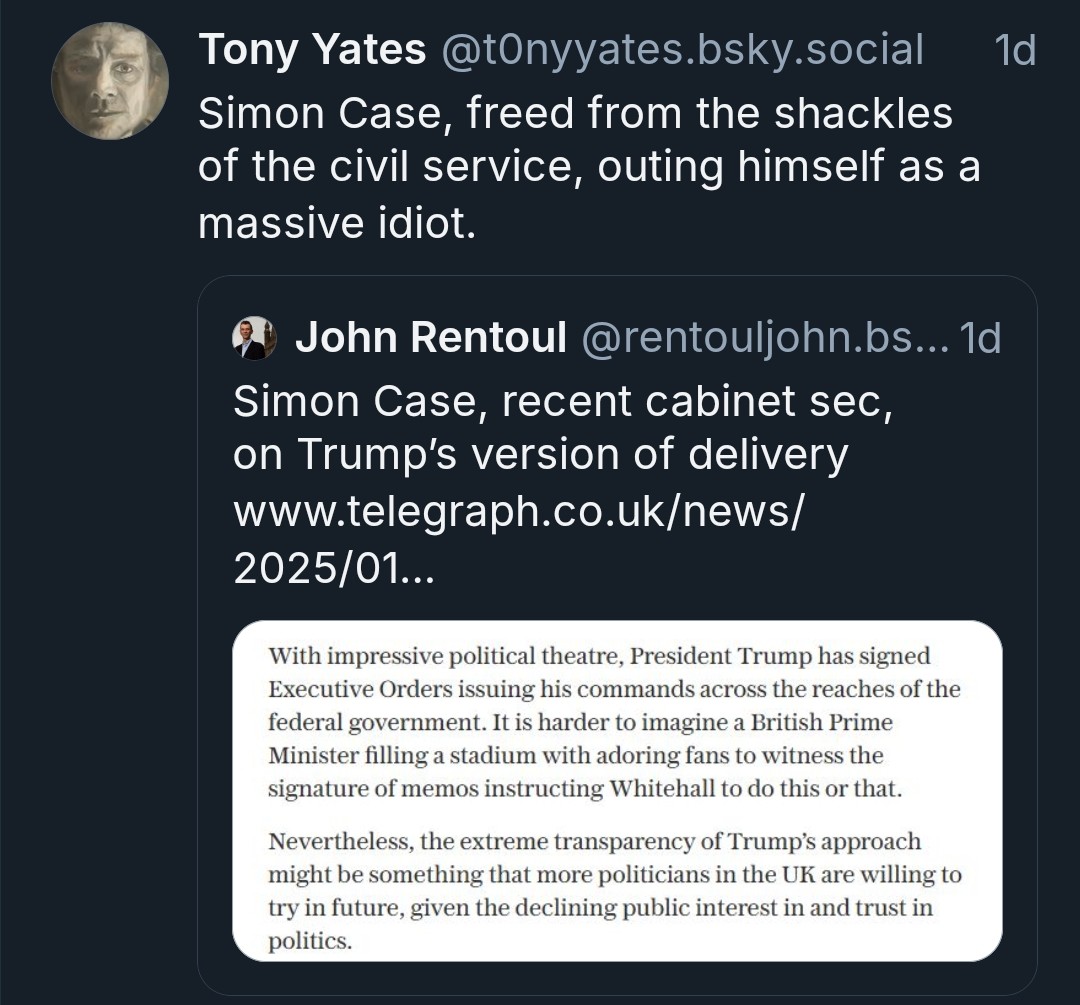
Task: Open quoted text 'Simon Case, recent cabinet sec'
Action: (x=560, y=401)
